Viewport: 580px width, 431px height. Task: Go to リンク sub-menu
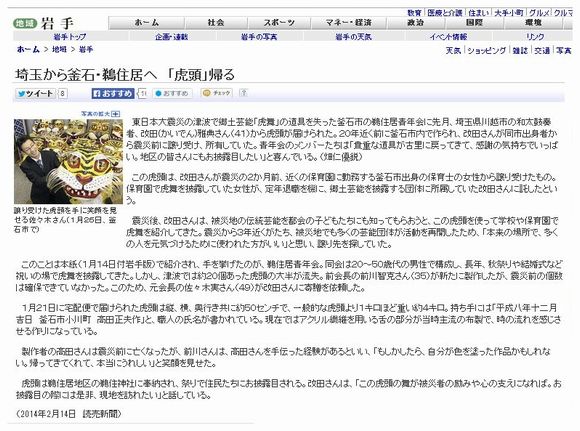(x=535, y=37)
